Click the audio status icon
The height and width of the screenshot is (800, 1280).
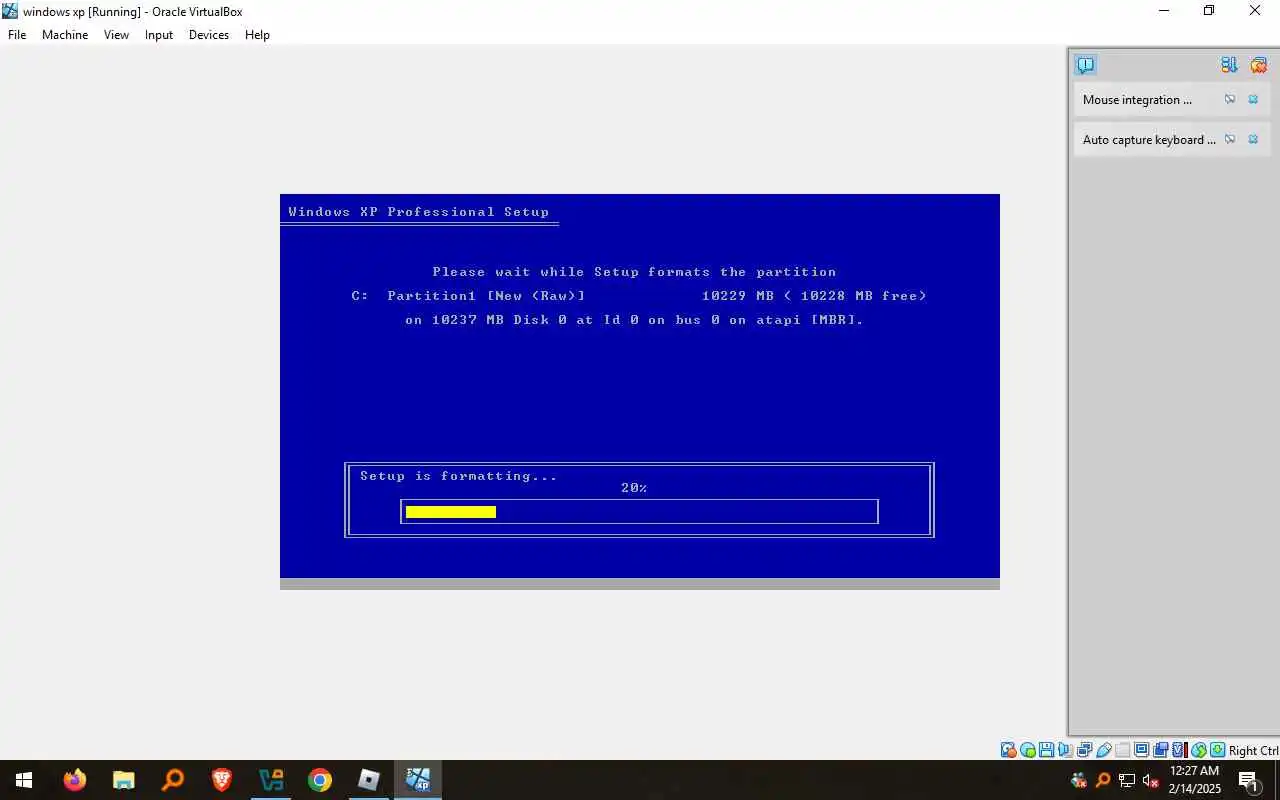pyautogui.click(x=1065, y=750)
